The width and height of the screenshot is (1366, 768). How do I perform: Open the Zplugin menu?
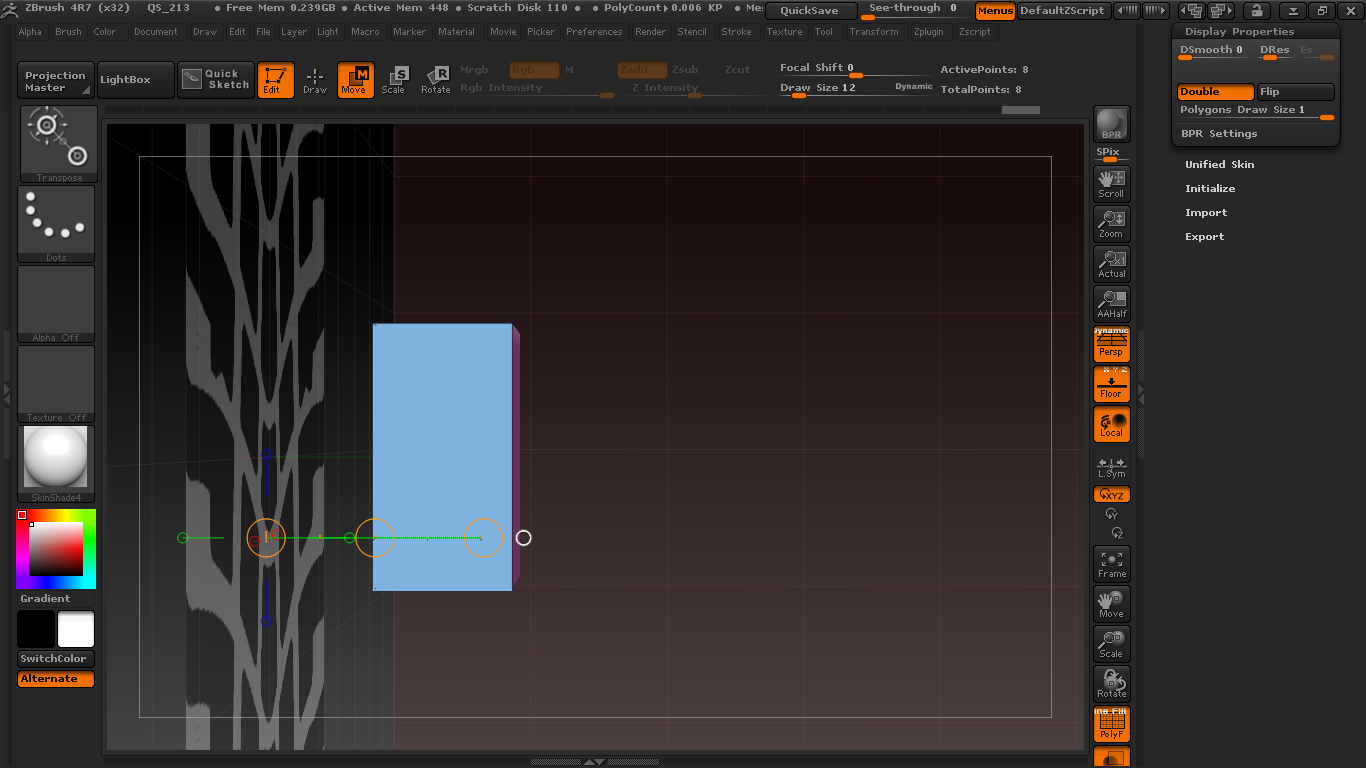pyautogui.click(x=929, y=32)
